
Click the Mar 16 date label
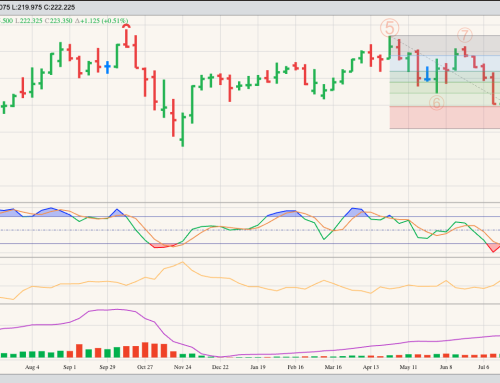click(x=333, y=367)
